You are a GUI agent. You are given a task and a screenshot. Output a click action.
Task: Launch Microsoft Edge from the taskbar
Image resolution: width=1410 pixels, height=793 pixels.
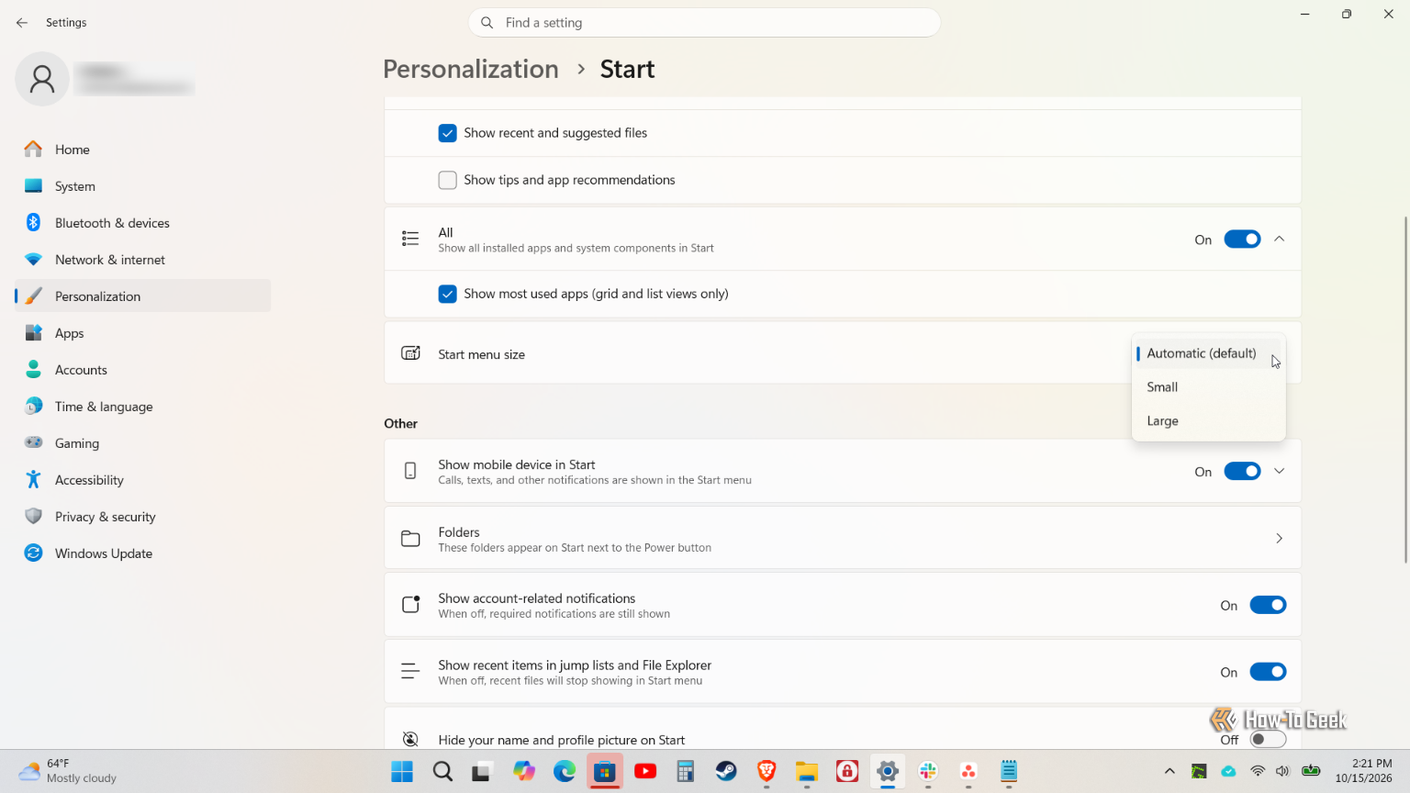564,771
